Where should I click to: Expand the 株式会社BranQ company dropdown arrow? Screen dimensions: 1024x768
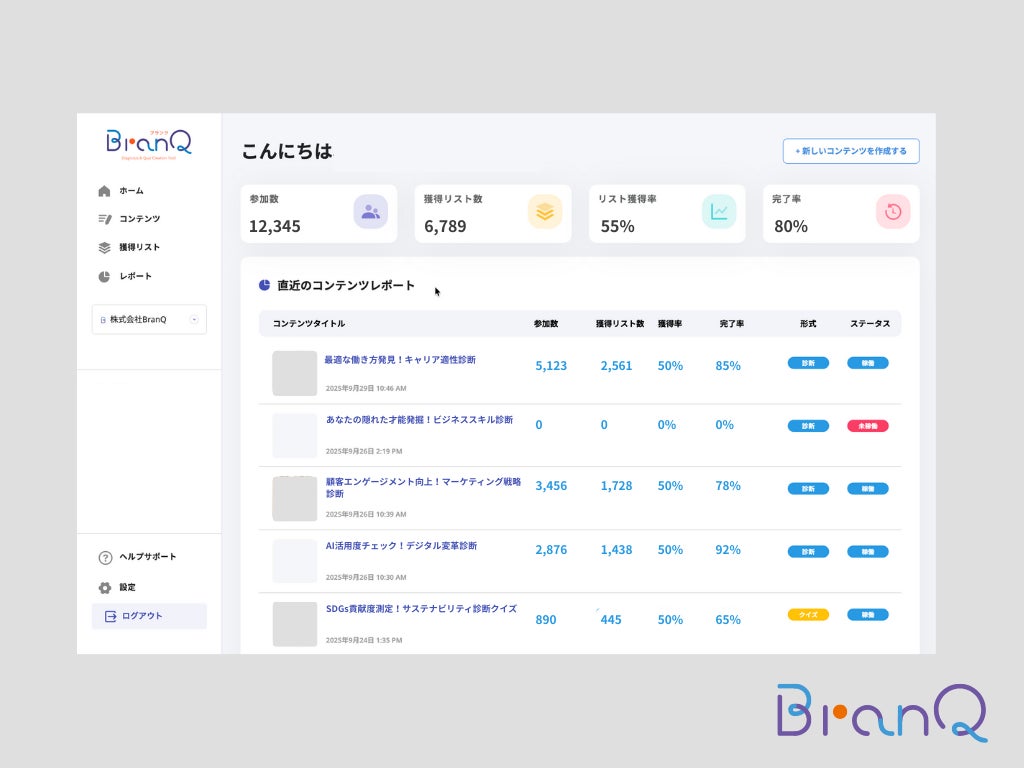194,319
